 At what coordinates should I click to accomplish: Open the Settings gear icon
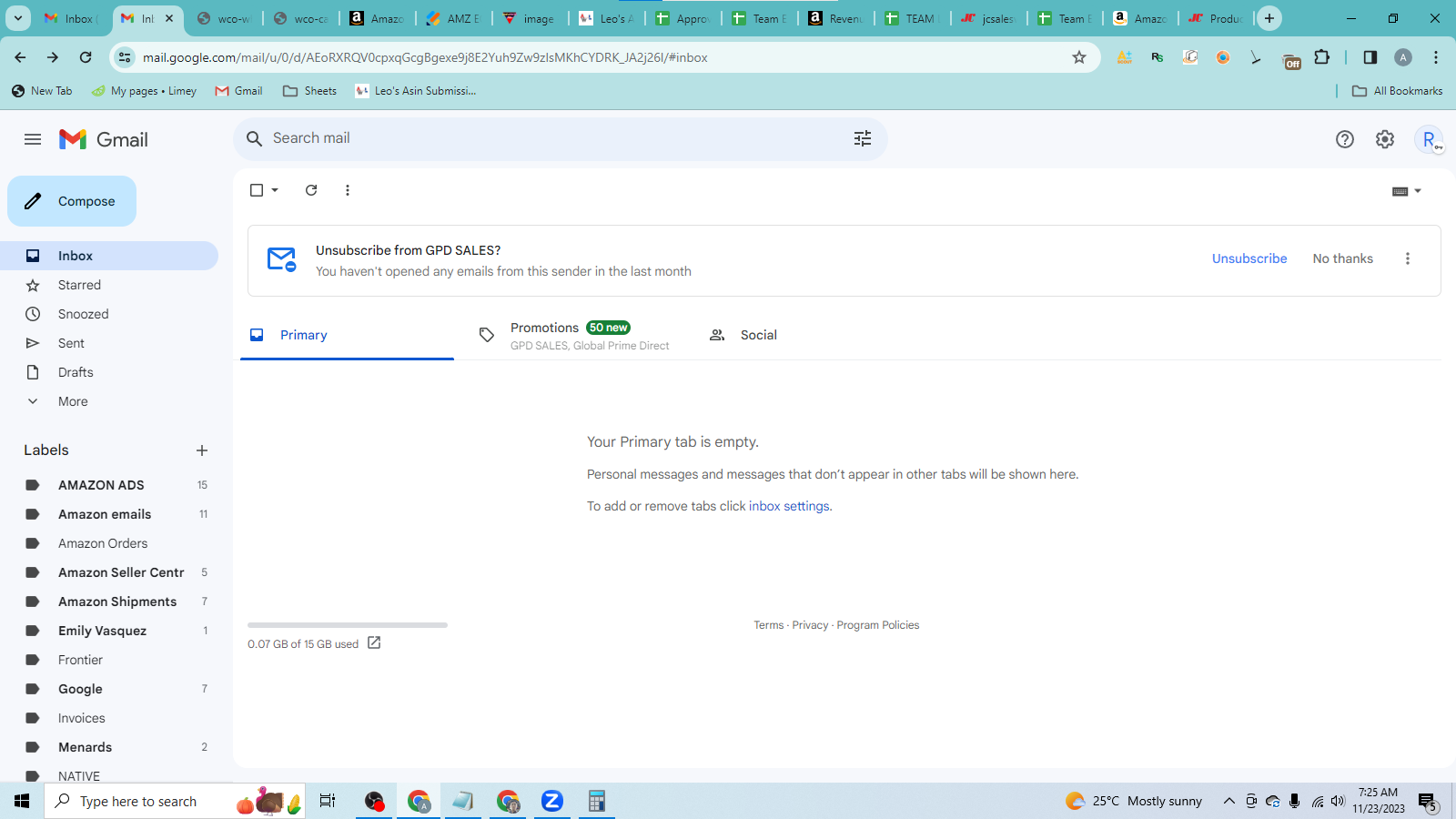[1385, 139]
